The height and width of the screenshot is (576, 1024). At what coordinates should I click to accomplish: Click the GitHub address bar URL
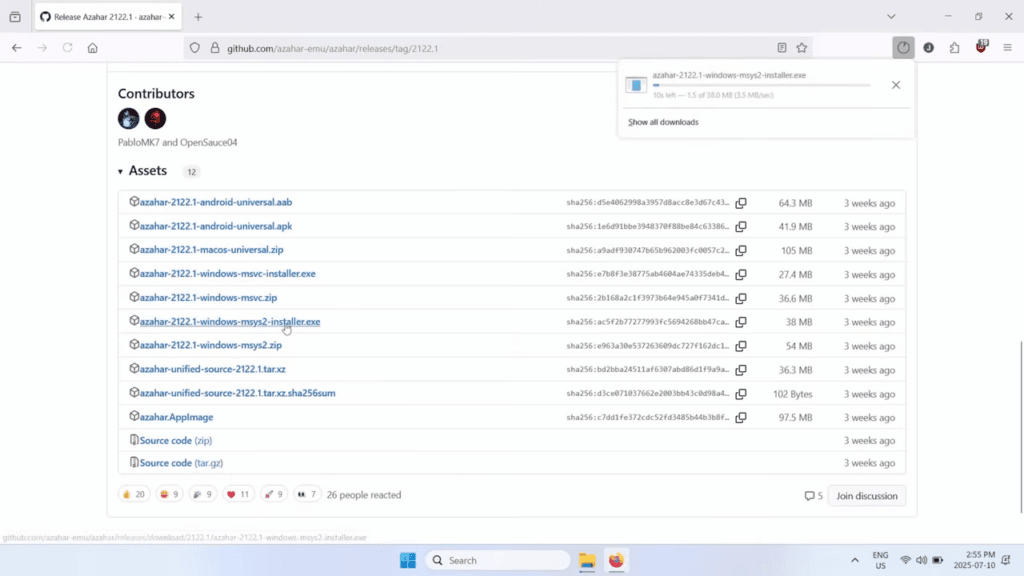[x=332, y=48]
